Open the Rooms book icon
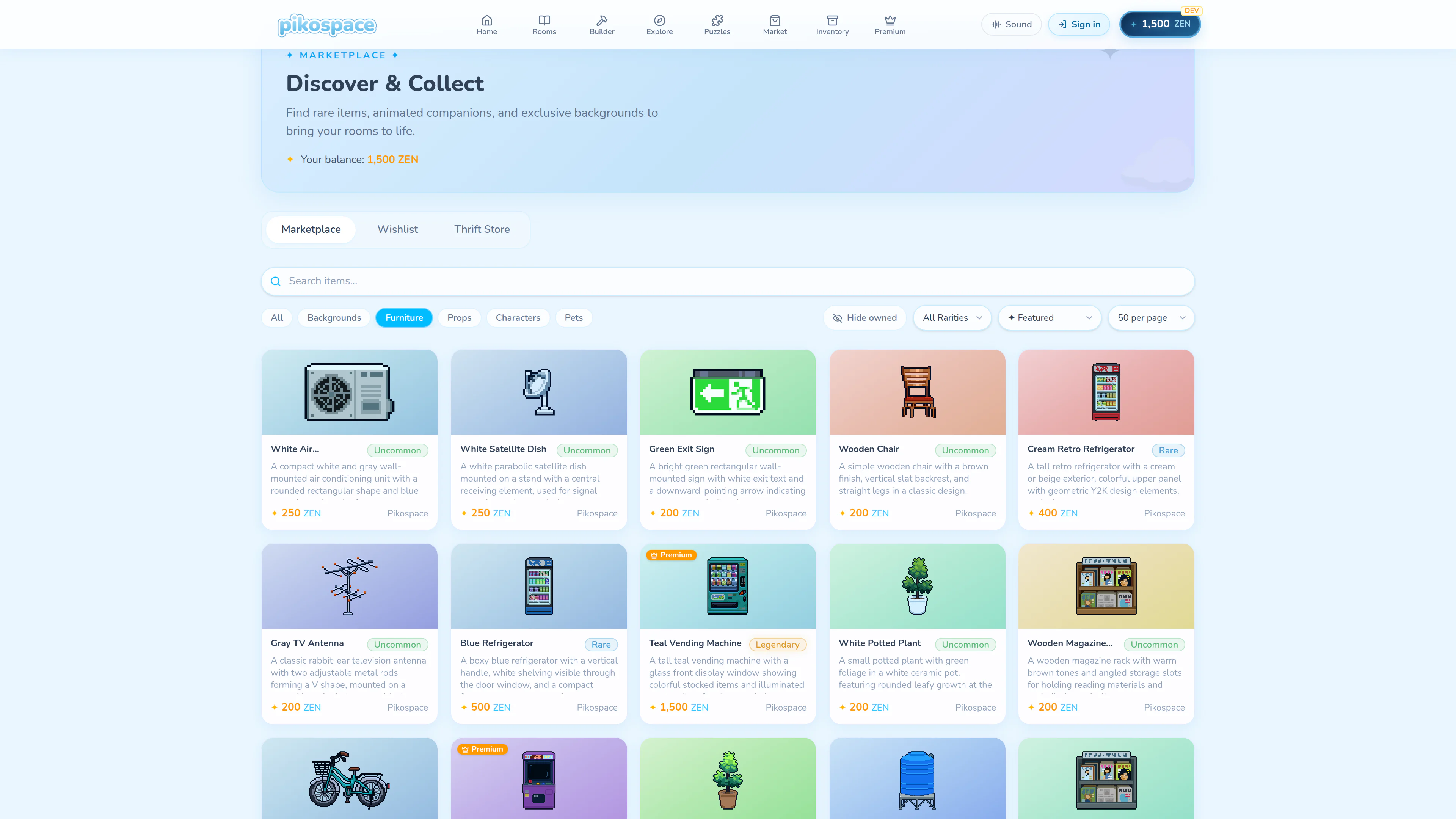 point(544,20)
